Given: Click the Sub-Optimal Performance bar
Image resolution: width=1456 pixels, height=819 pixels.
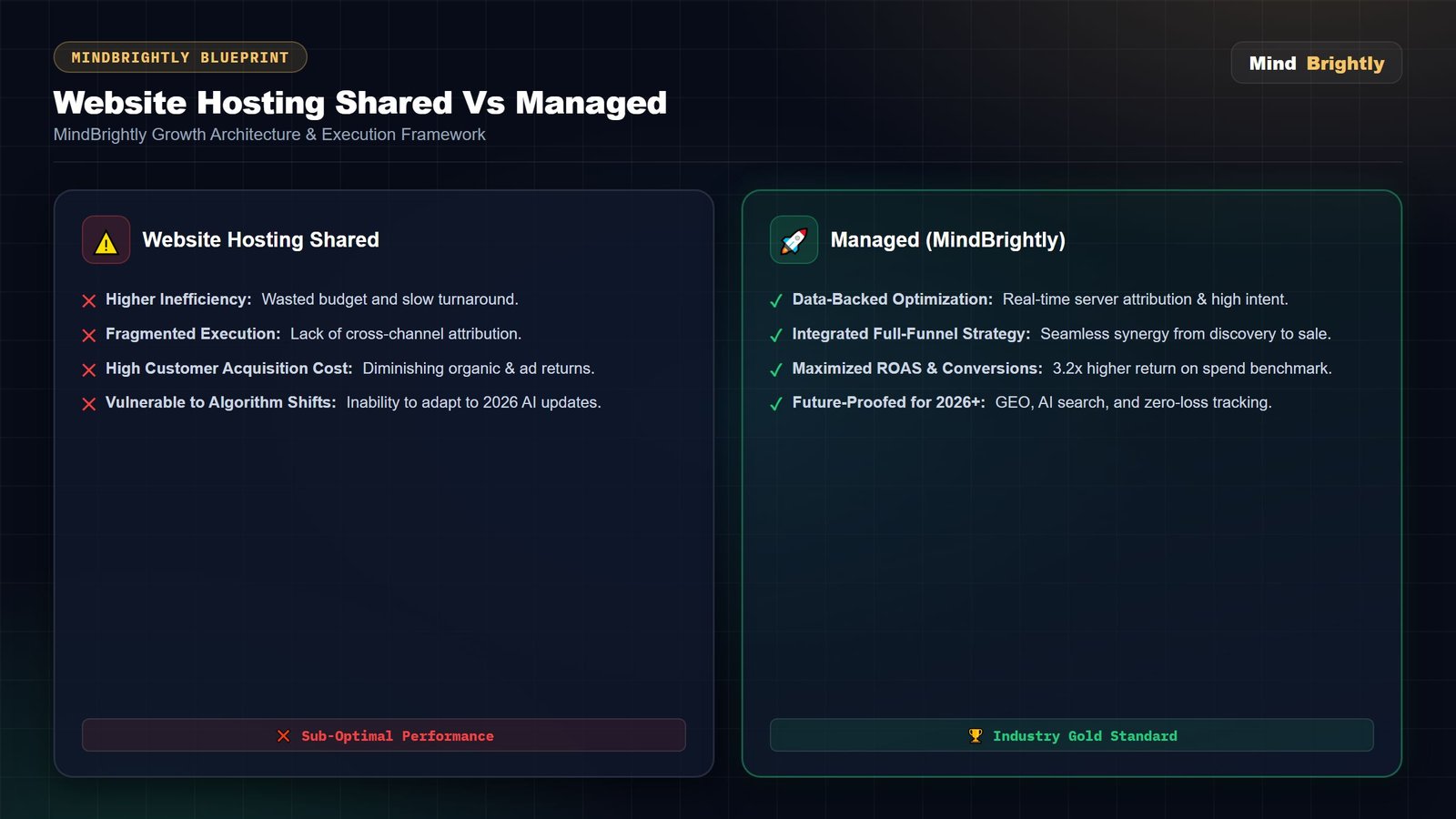Looking at the screenshot, I should point(384,735).
